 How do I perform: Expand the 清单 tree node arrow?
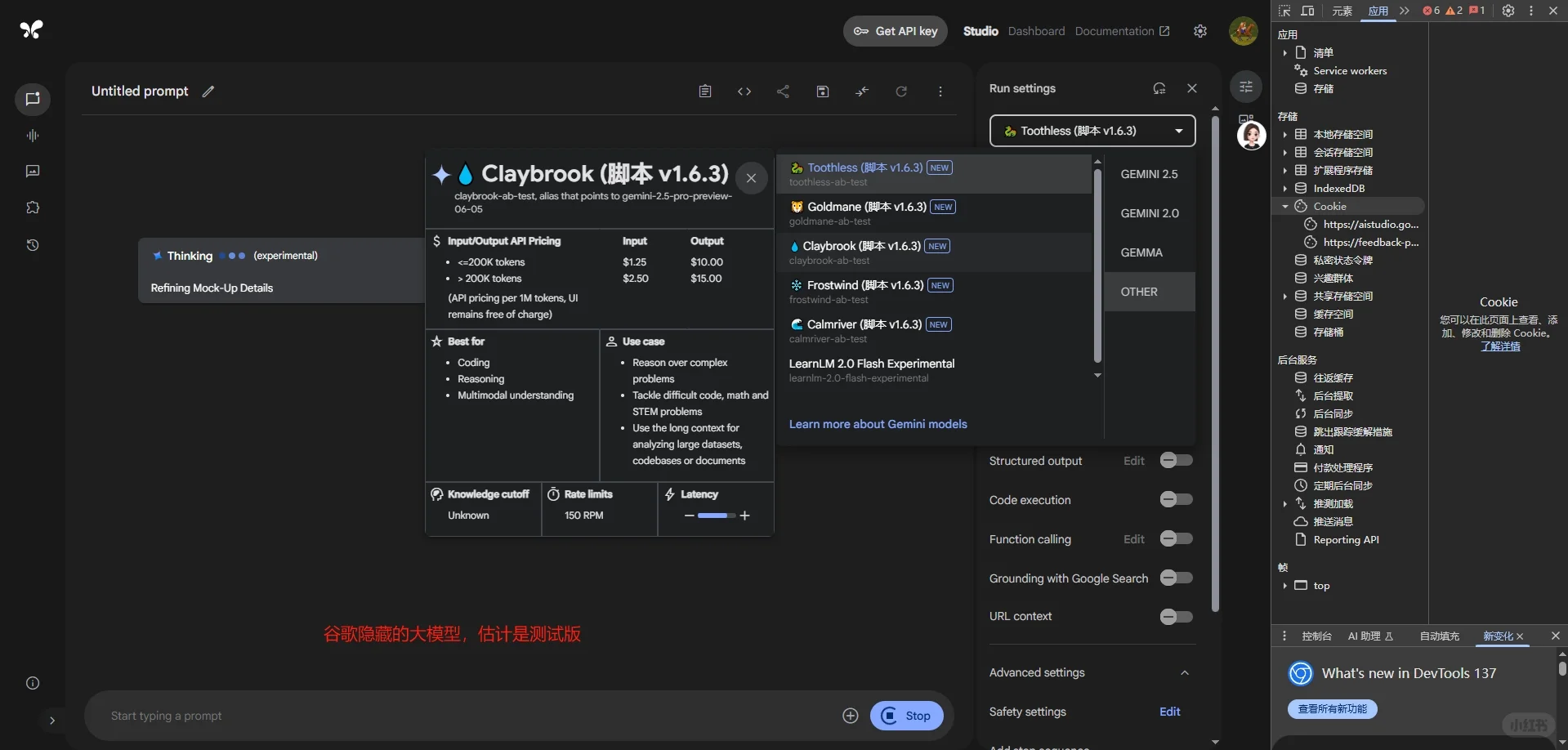[x=1285, y=53]
